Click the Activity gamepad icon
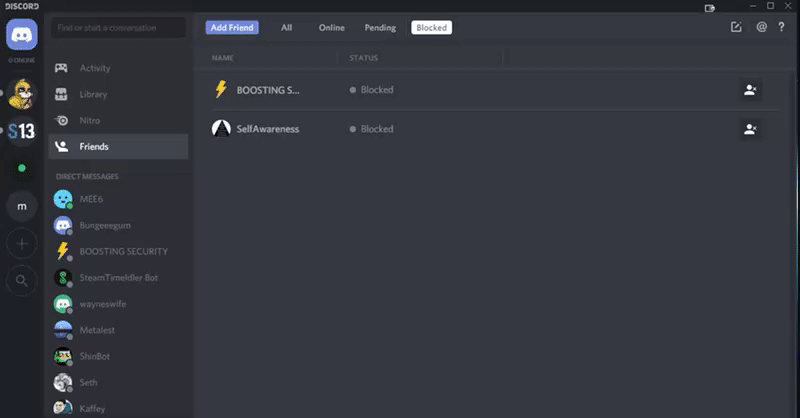Image resolution: width=800 pixels, height=418 pixels. (61, 68)
